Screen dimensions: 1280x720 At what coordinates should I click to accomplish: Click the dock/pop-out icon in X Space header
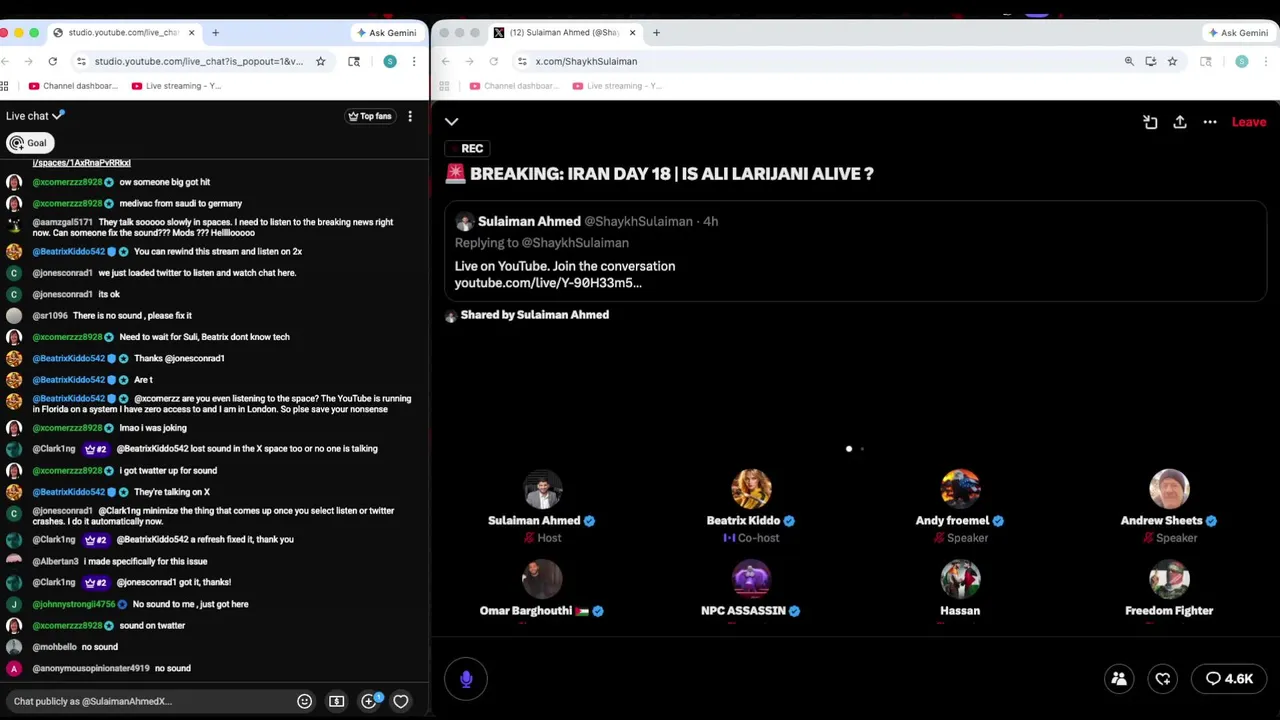(1150, 122)
